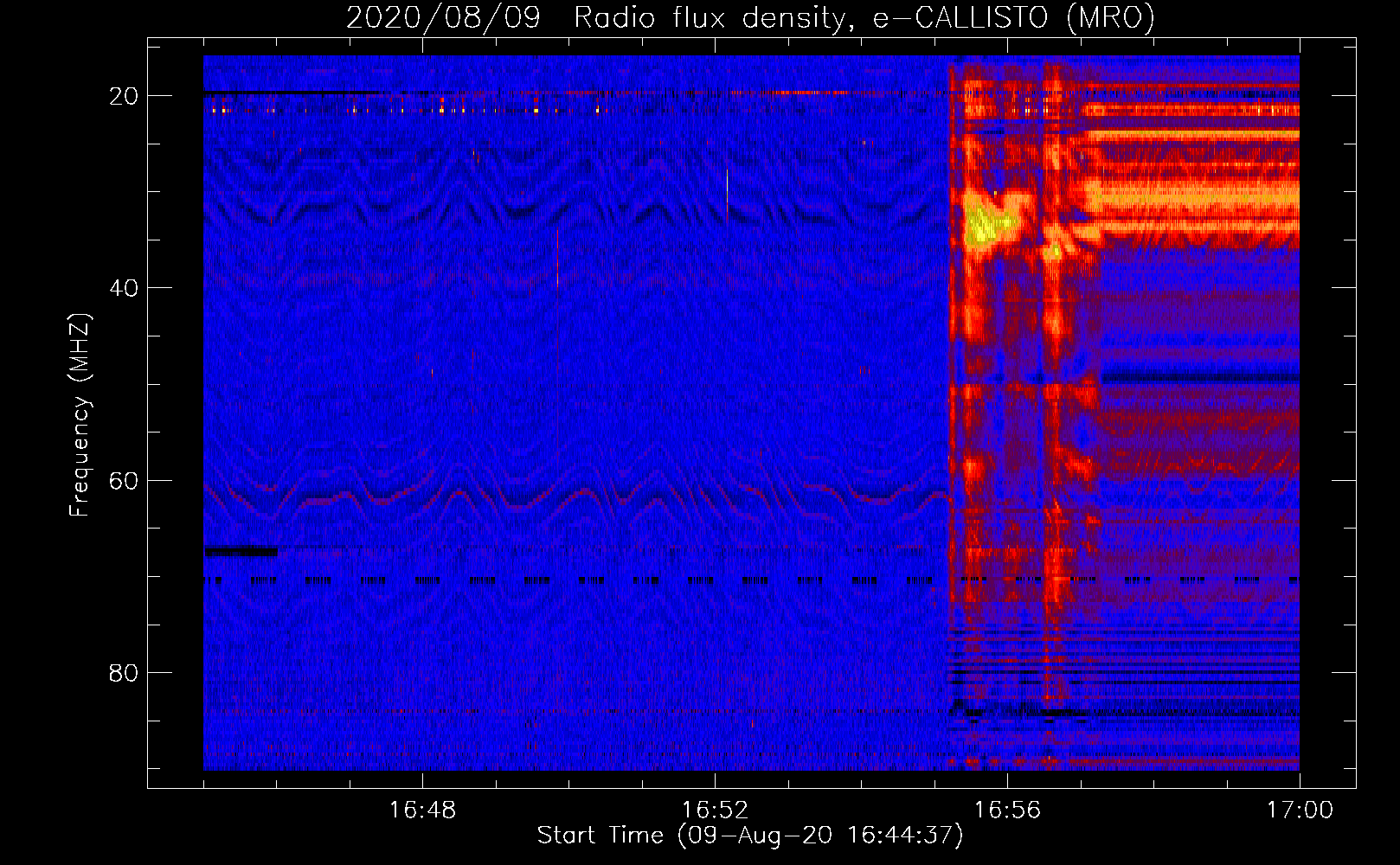Click the 16:52 time tick label
This screenshot has width=1400, height=865.
pos(715,811)
